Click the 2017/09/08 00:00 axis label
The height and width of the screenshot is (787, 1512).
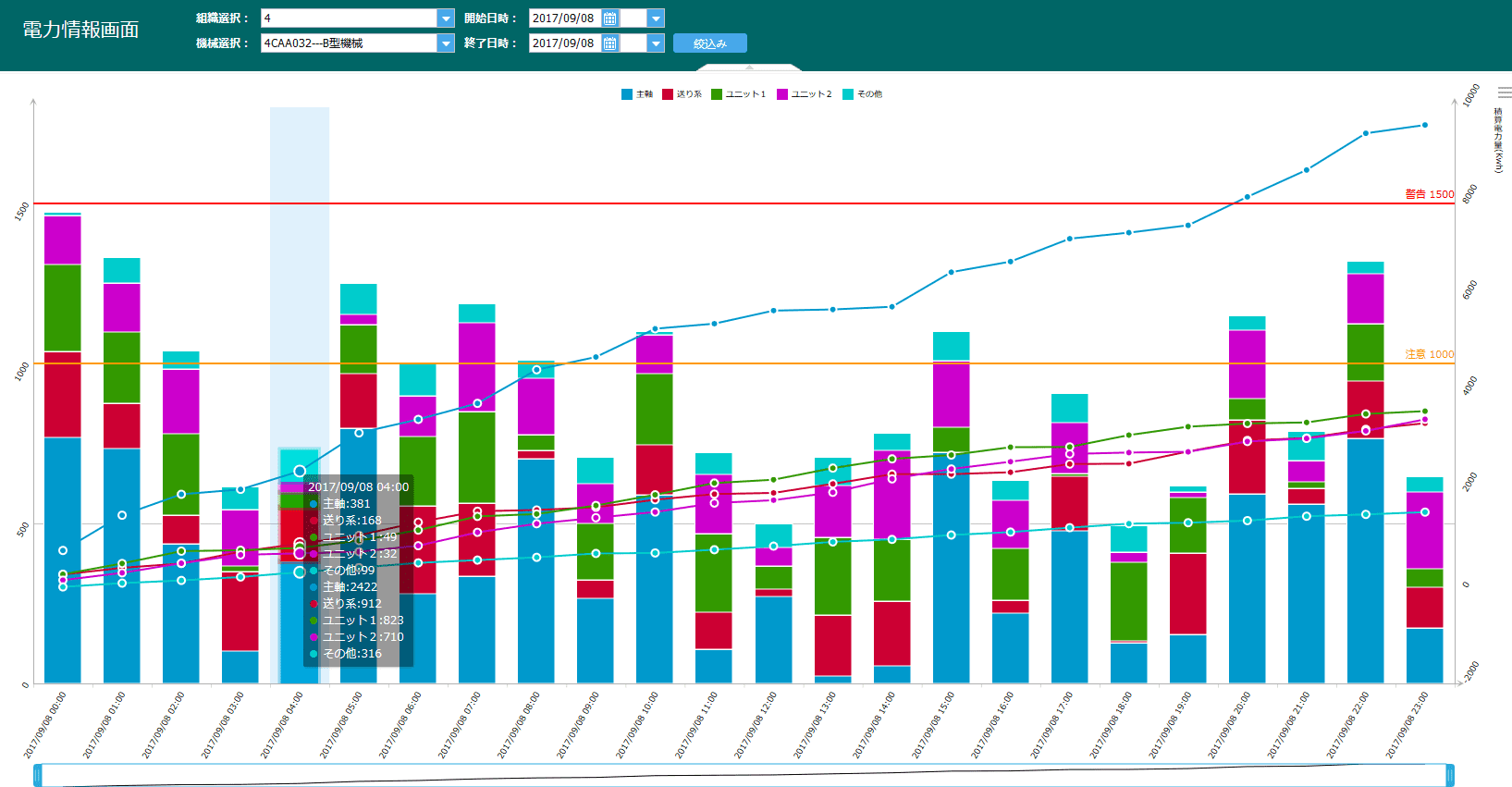[46, 726]
